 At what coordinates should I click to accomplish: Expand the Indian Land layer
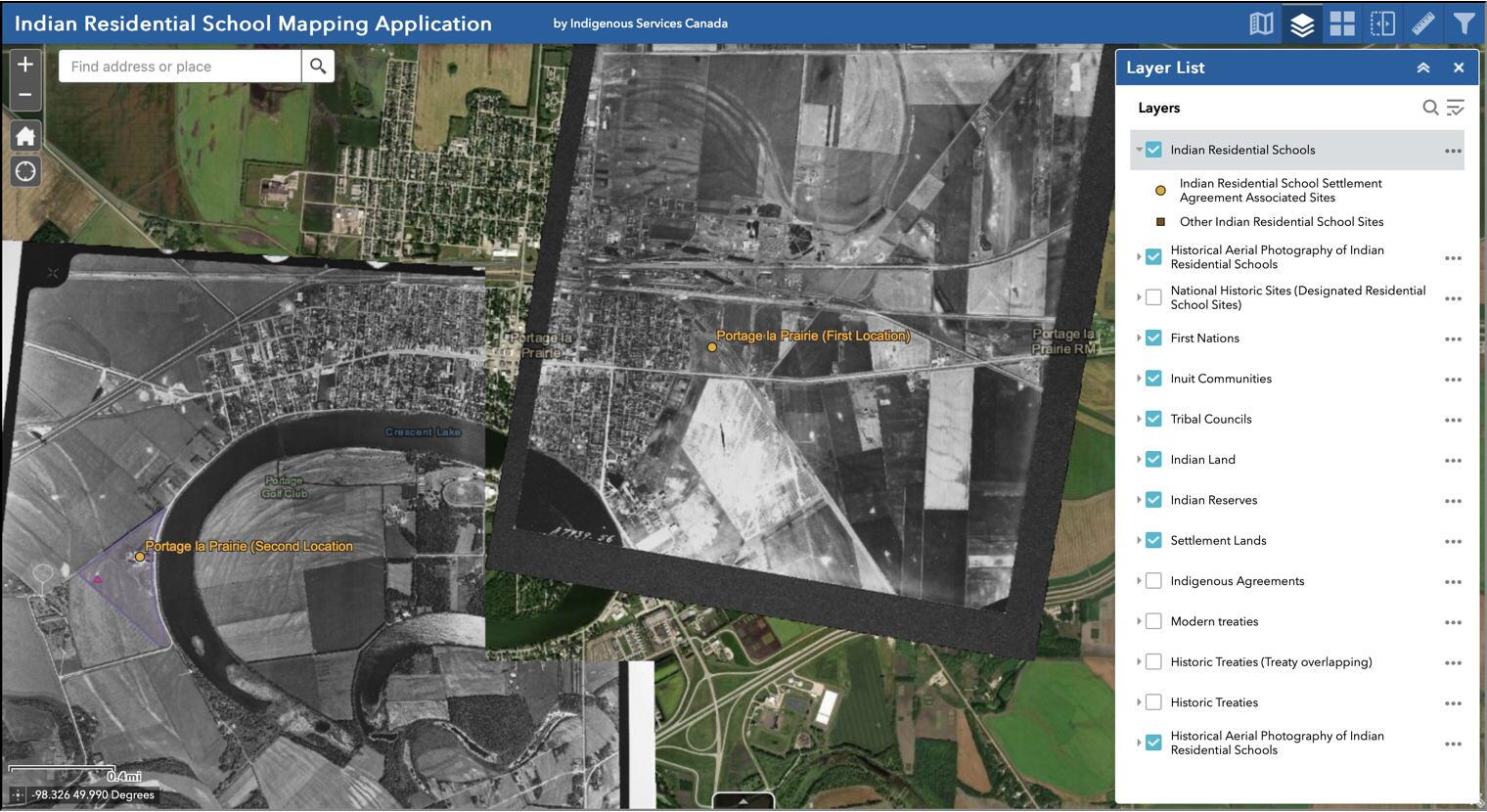click(x=1139, y=459)
